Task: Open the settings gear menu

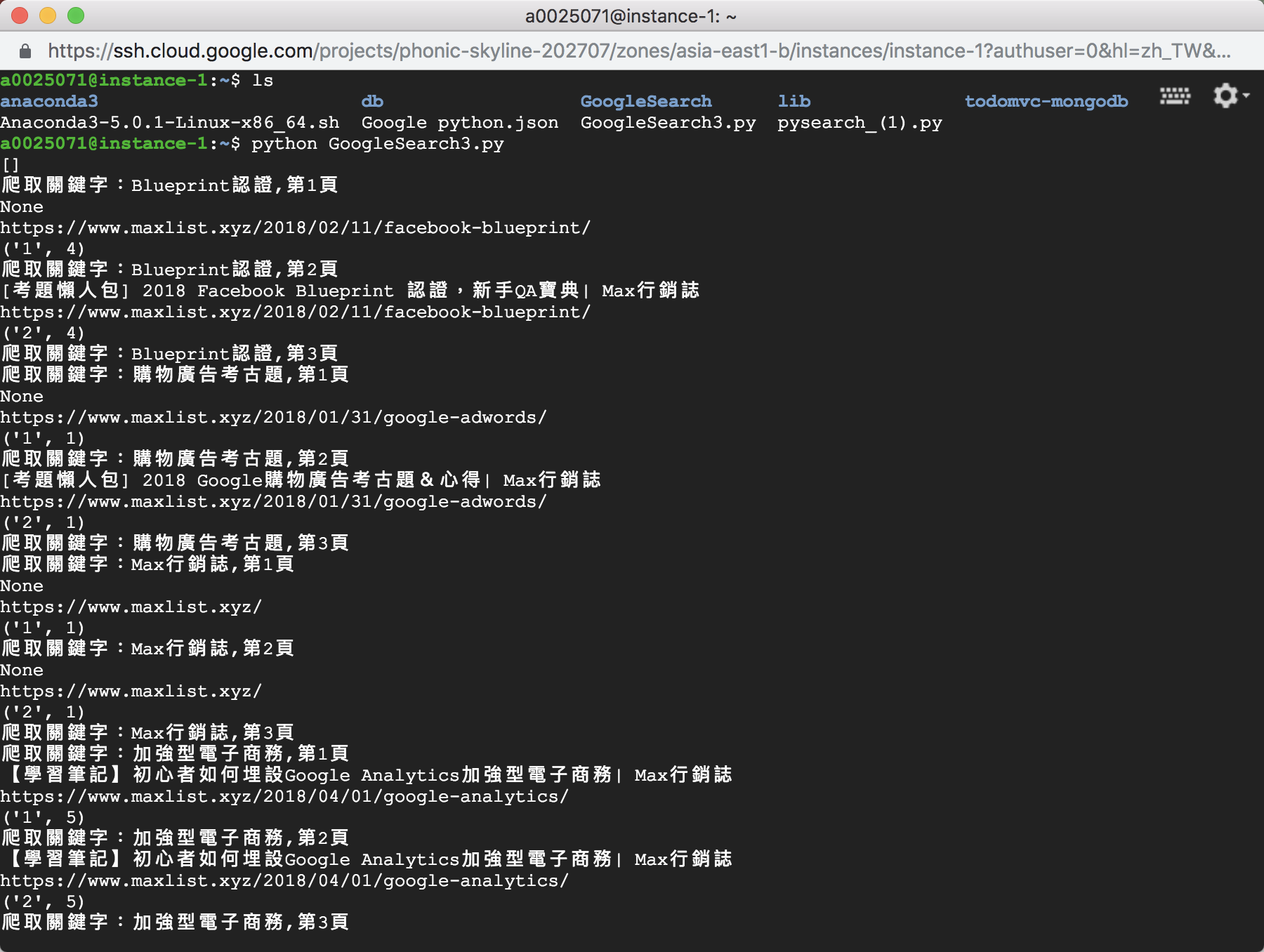Action: (1231, 95)
